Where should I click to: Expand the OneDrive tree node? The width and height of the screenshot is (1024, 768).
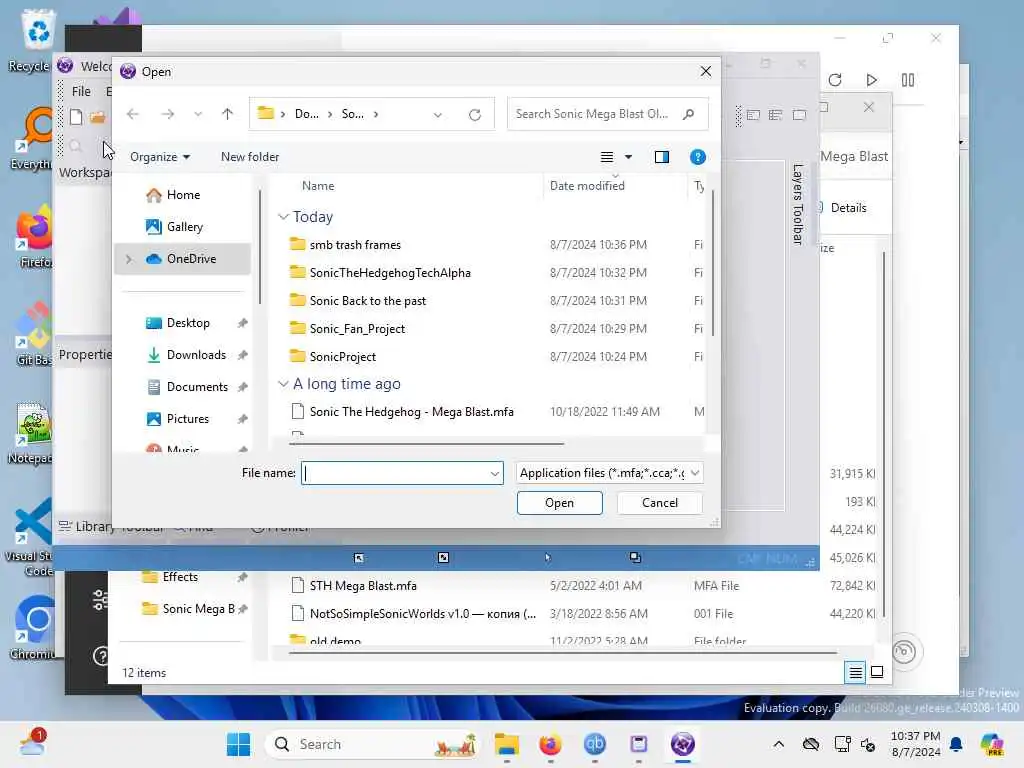(x=129, y=259)
